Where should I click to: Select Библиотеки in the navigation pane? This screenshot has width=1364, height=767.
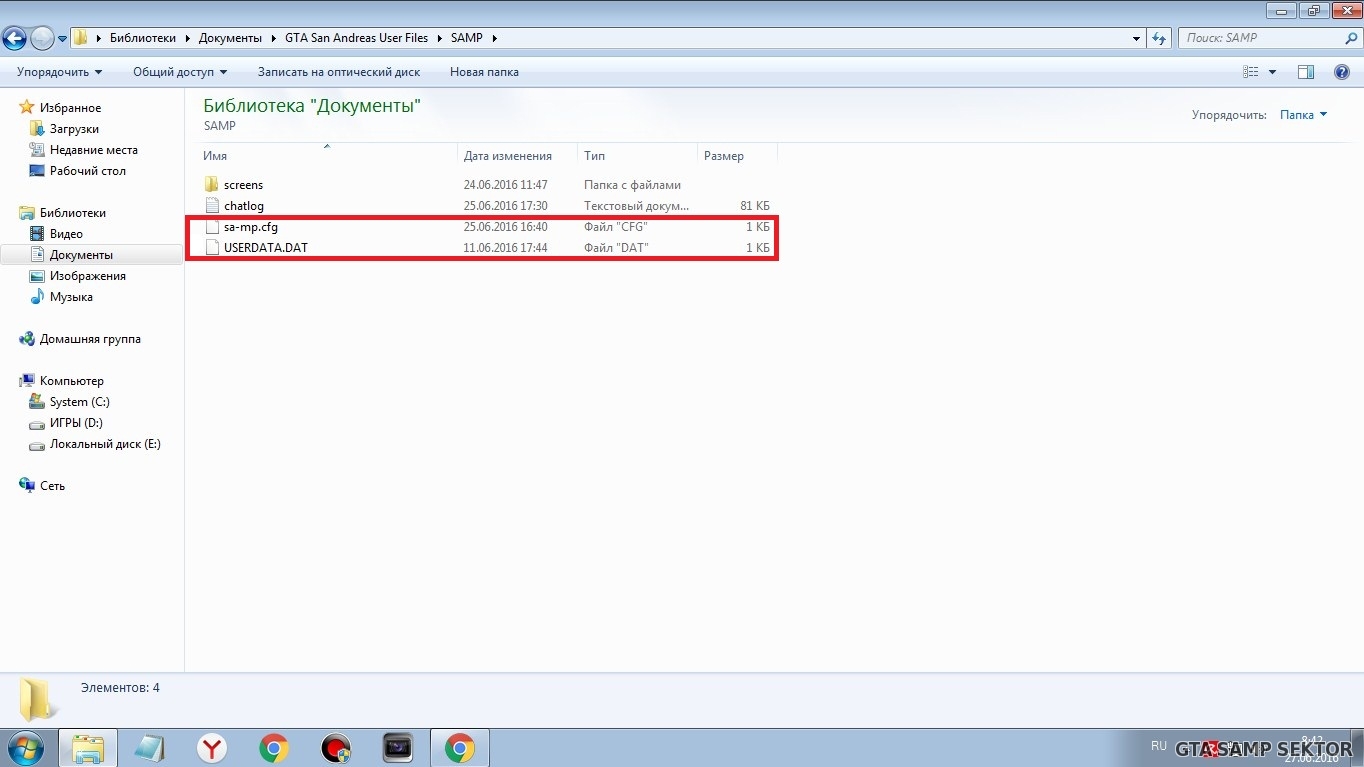(x=72, y=213)
